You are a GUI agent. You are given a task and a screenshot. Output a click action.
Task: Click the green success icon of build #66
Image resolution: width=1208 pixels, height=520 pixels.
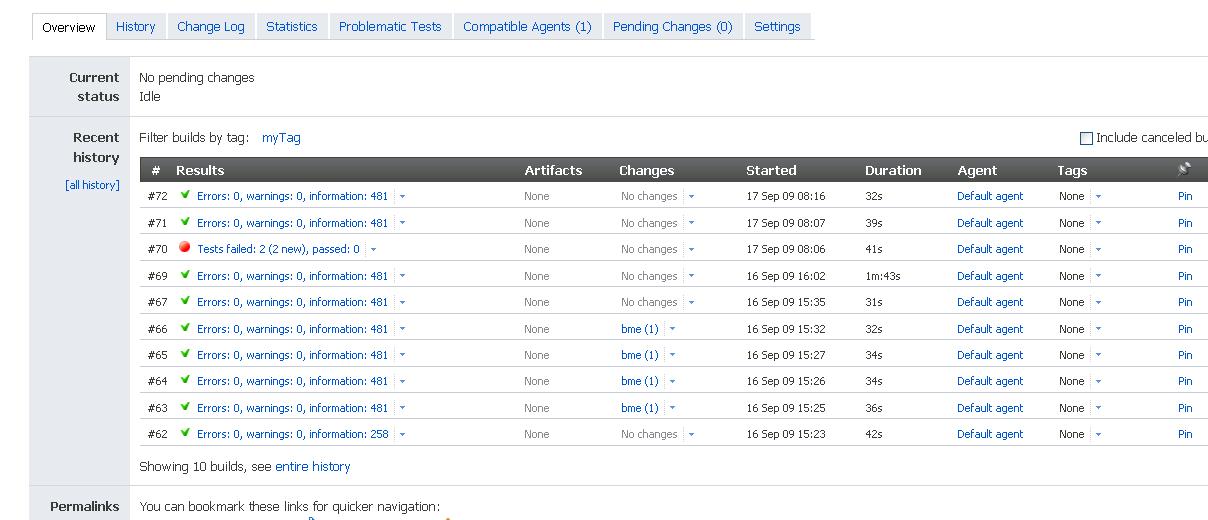tap(185, 328)
